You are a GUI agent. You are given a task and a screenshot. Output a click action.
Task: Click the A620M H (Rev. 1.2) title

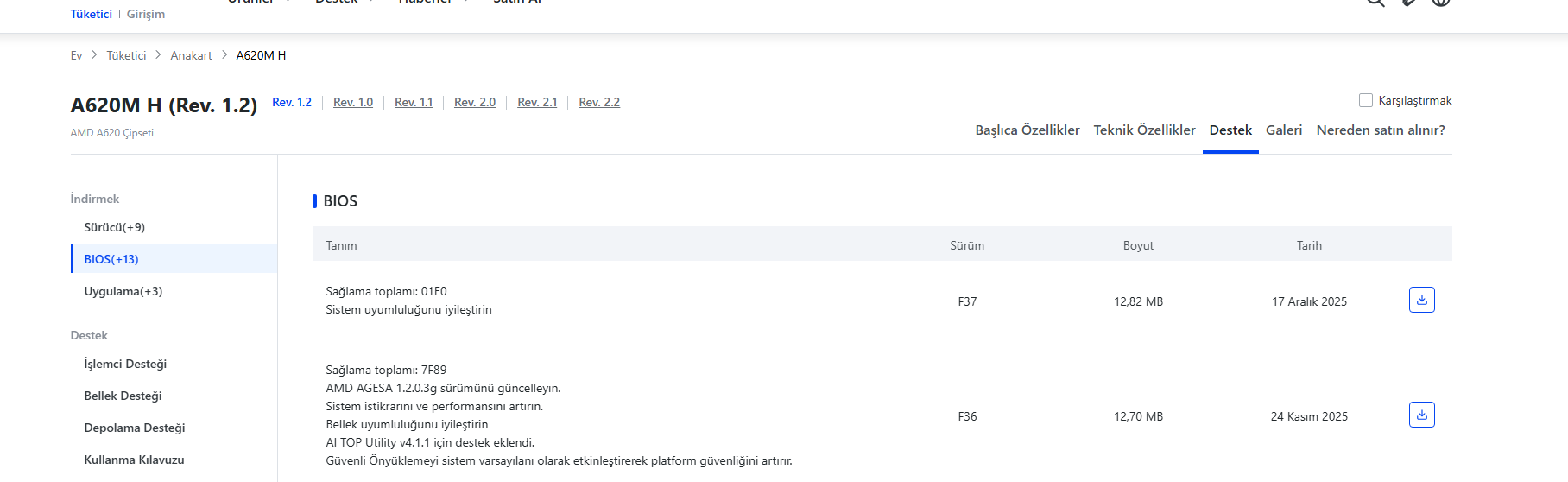click(x=164, y=105)
